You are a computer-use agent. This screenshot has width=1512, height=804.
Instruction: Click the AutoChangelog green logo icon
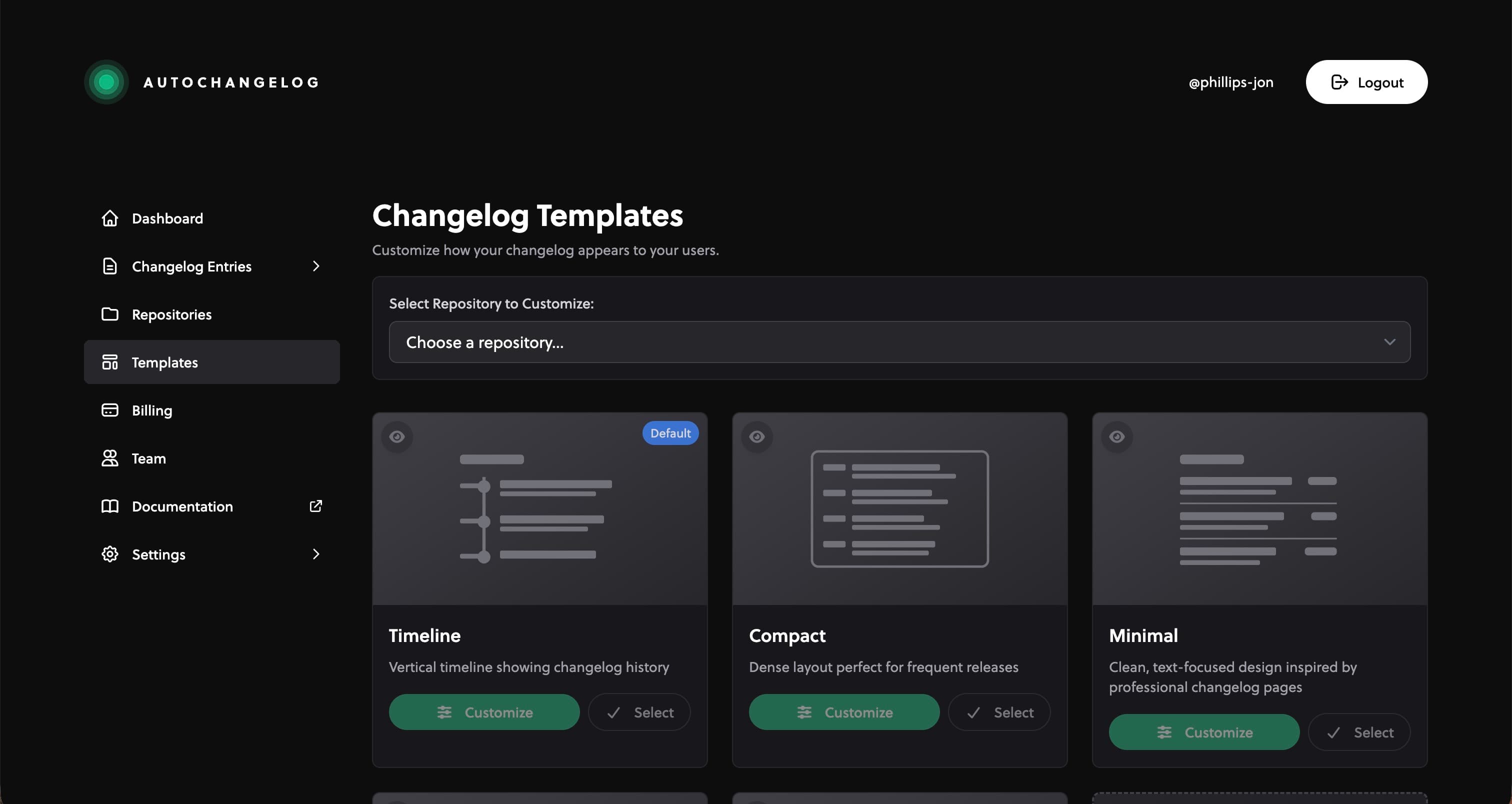point(106,82)
